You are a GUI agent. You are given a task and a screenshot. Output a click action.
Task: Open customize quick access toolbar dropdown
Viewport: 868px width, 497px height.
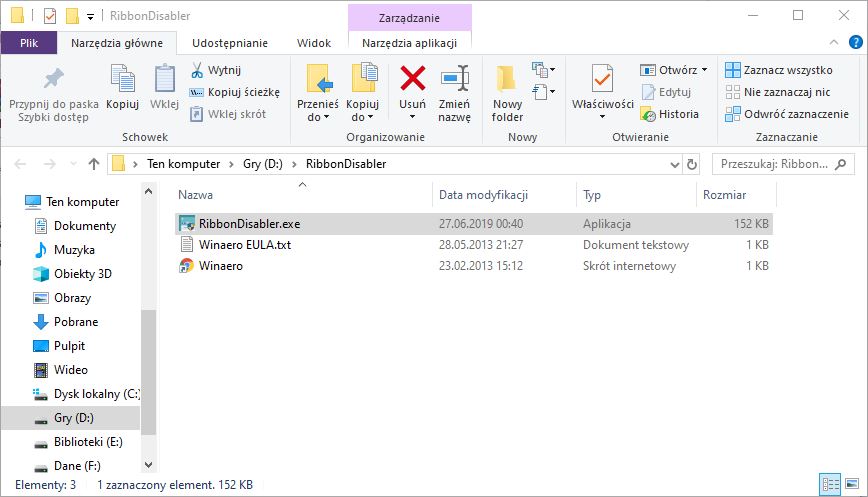[90, 17]
